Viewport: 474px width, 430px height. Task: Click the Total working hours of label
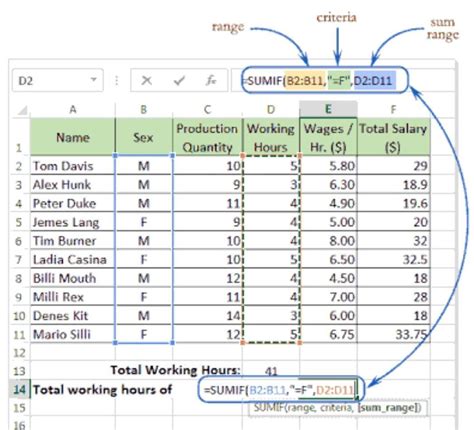103,389
